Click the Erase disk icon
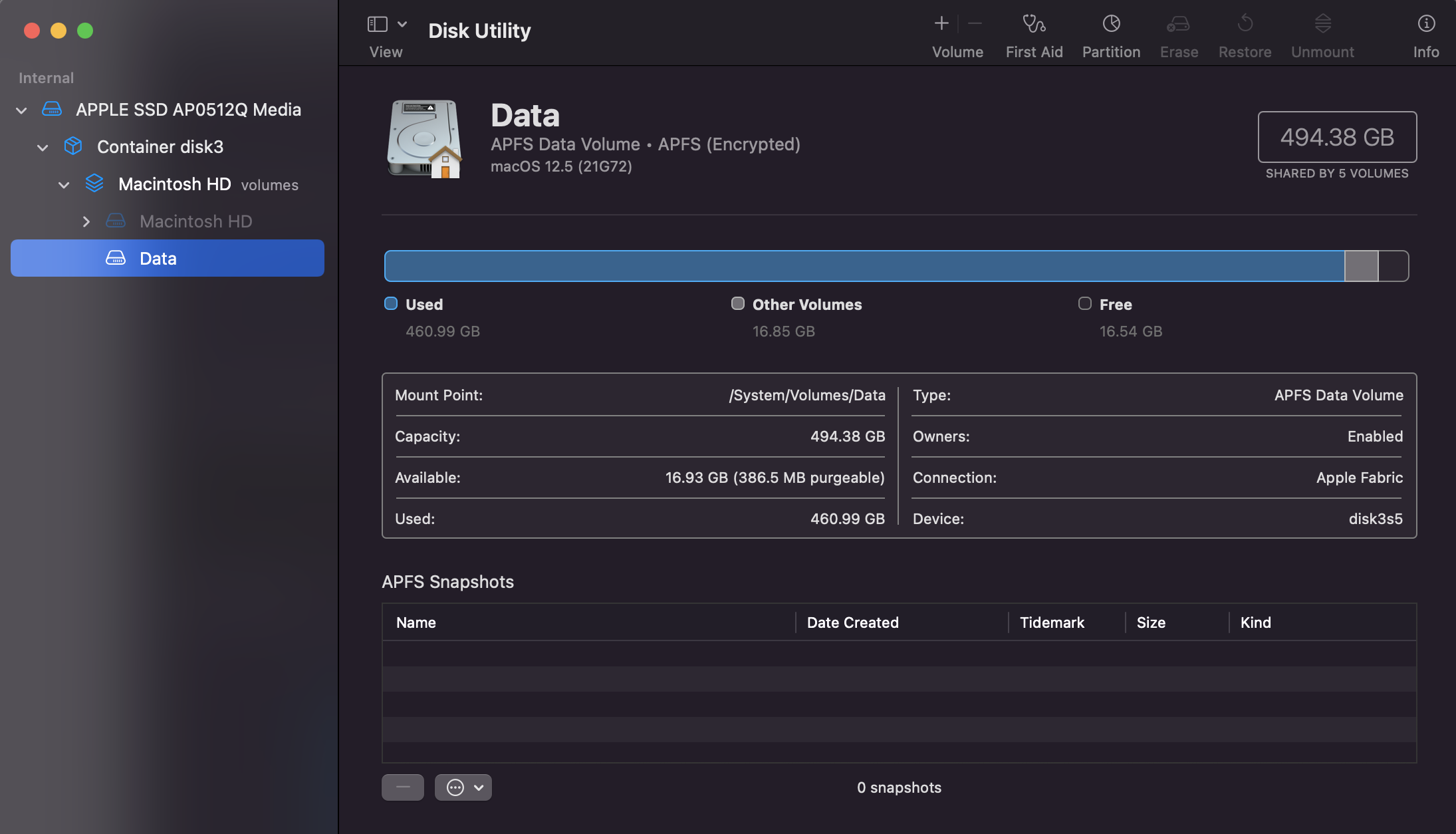 pyautogui.click(x=1178, y=25)
